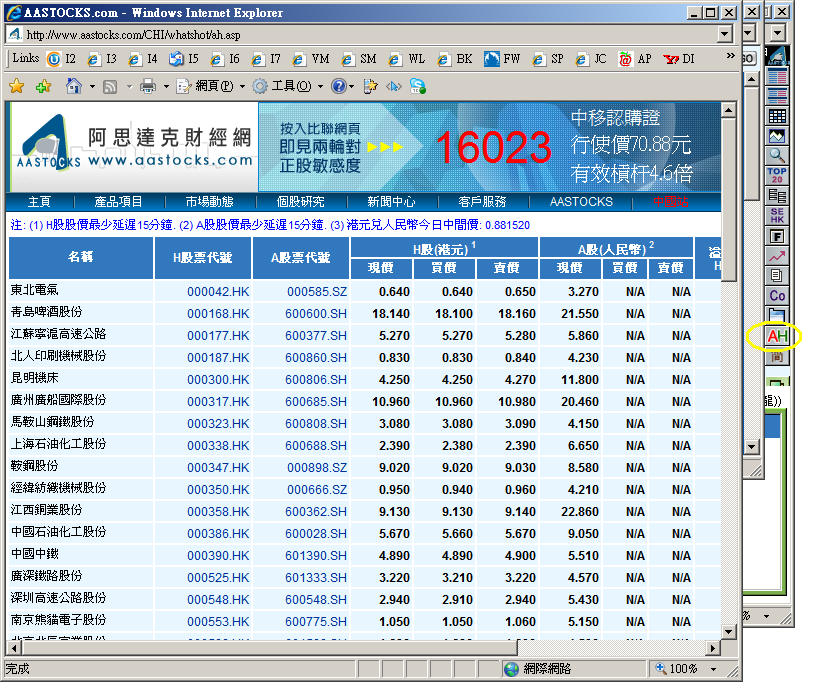821x686 pixels.
Task: Open the 新聞中心 navigation tab
Action: click(391, 202)
